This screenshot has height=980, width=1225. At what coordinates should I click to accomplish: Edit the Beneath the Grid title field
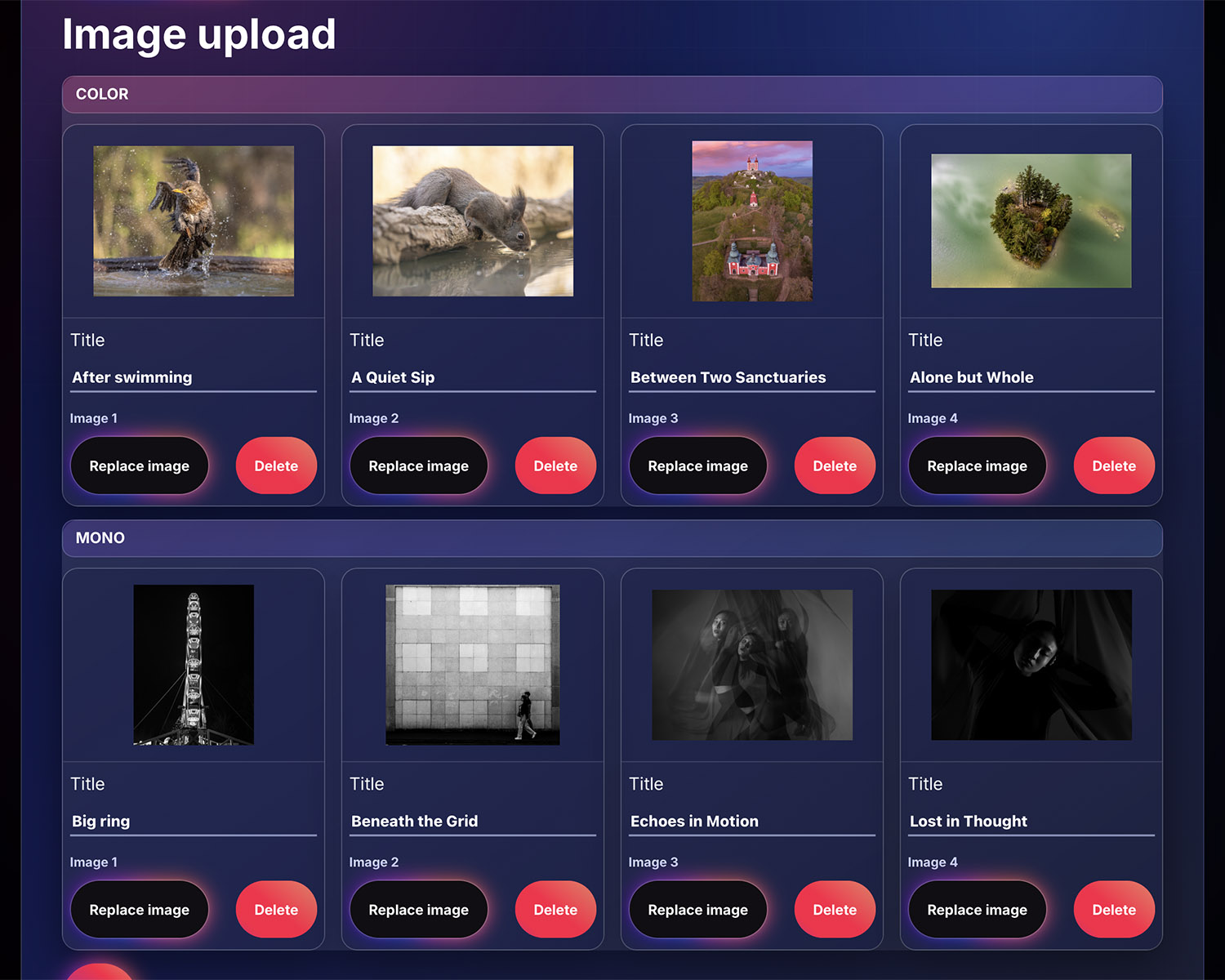[x=473, y=822]
